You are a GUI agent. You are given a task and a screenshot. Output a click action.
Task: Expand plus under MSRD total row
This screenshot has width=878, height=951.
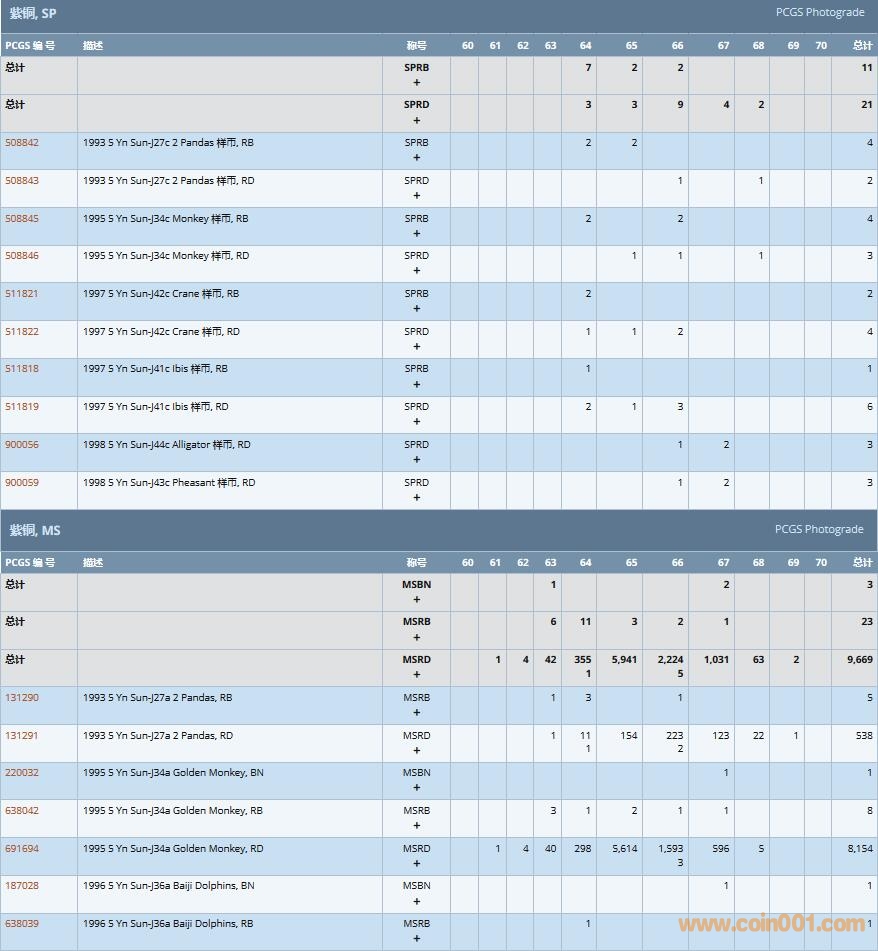click(x=416, y=675)
